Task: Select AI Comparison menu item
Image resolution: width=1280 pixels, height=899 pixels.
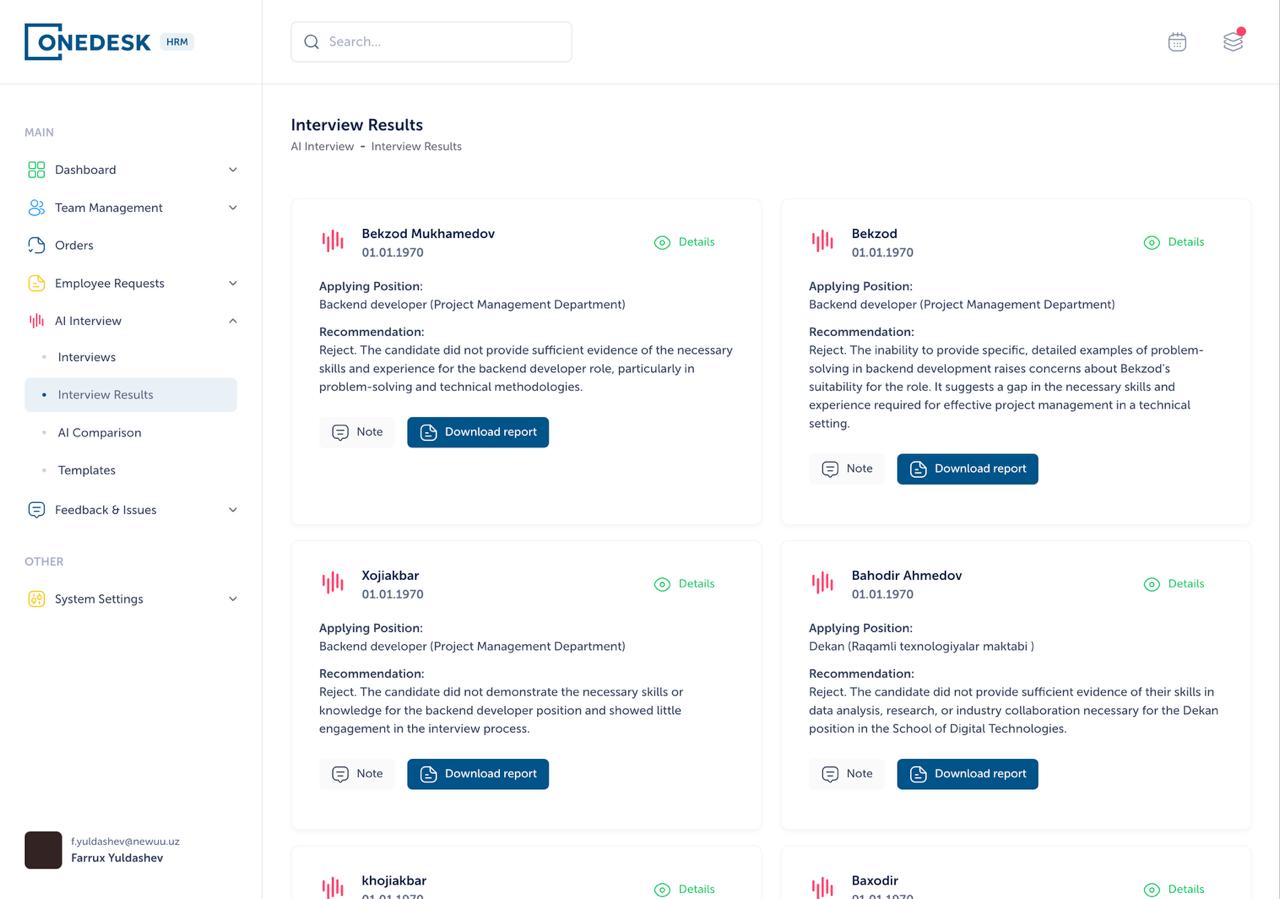Action: (99, 433)
